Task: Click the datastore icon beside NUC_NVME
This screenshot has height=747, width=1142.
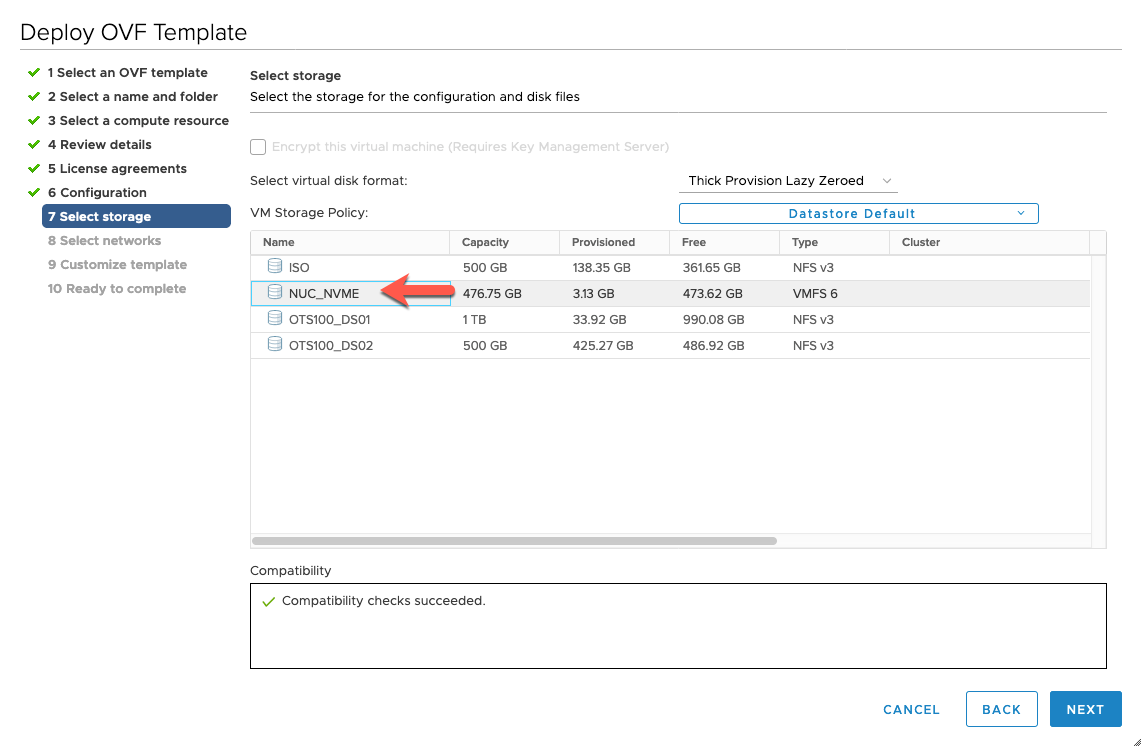Action: click(x=275, y=293)
